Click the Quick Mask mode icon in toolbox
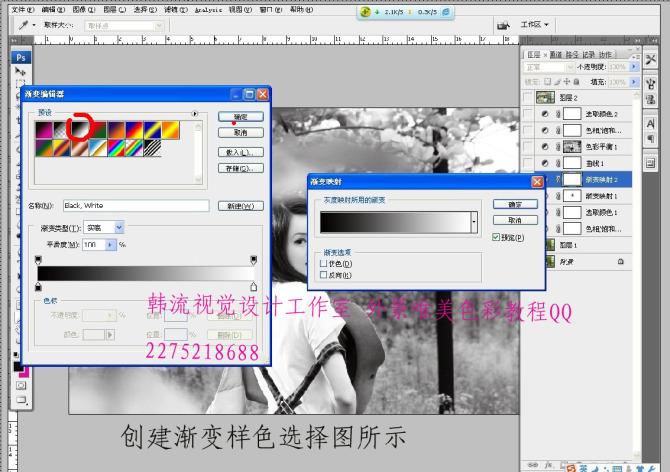Image resolution: width=670 pixels, height=472 pixels. pos(21,385)
